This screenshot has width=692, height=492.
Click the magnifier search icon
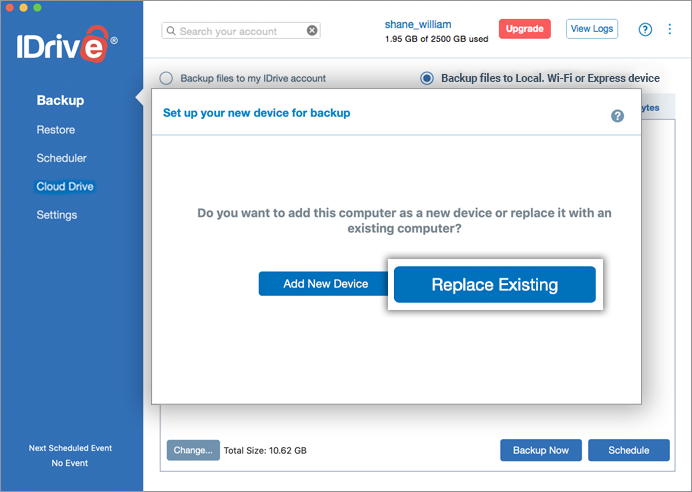171,31
